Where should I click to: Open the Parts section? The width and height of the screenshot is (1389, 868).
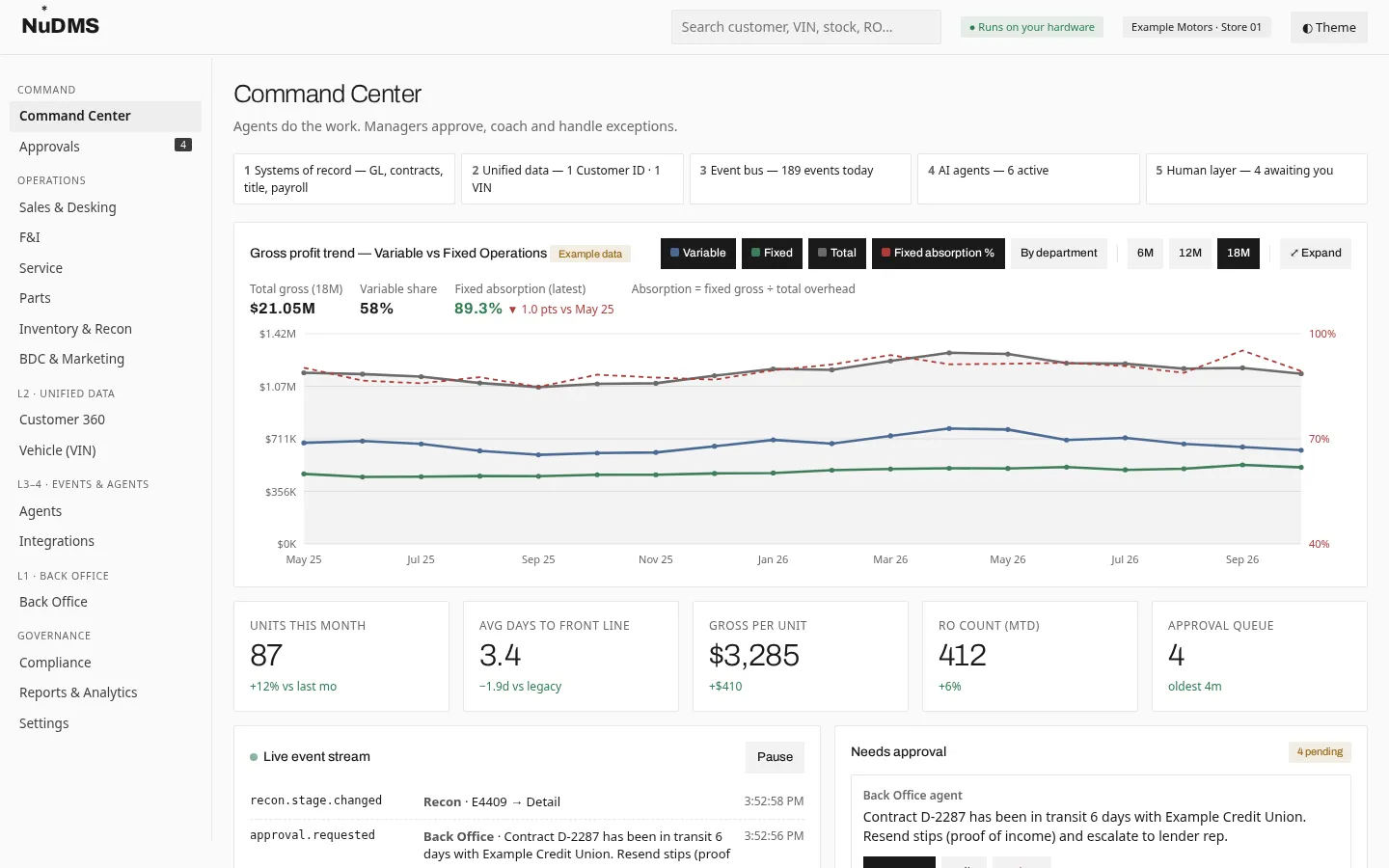coord(105,298)
